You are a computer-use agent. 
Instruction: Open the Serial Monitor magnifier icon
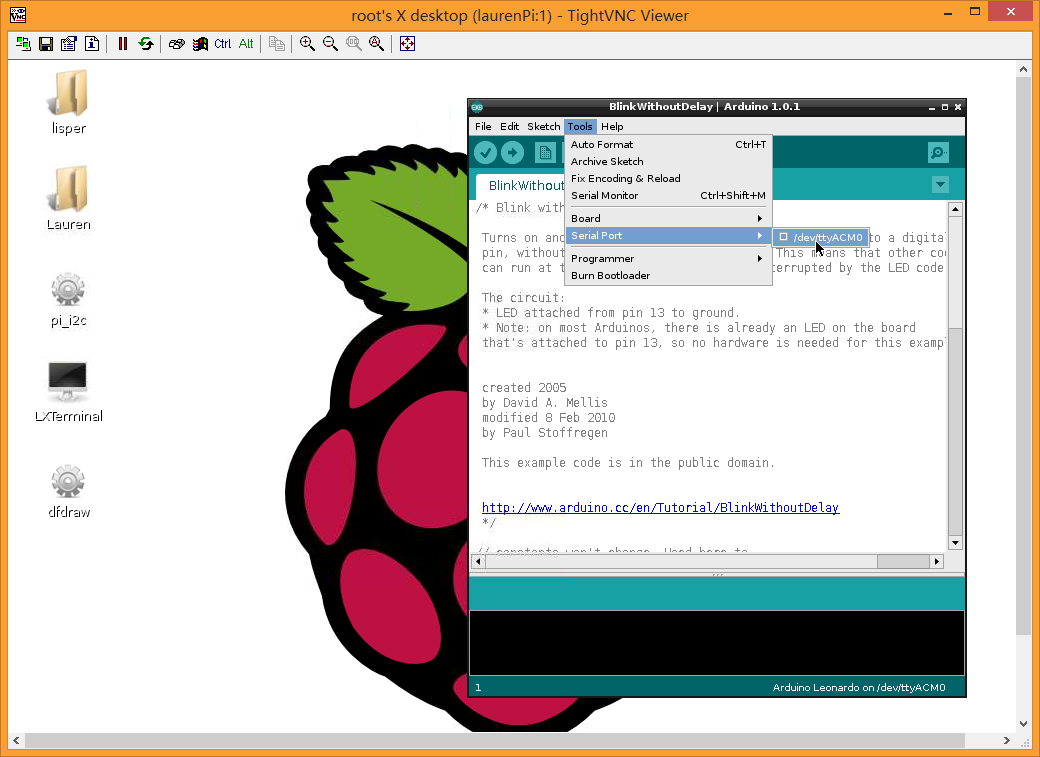point(938,153)
